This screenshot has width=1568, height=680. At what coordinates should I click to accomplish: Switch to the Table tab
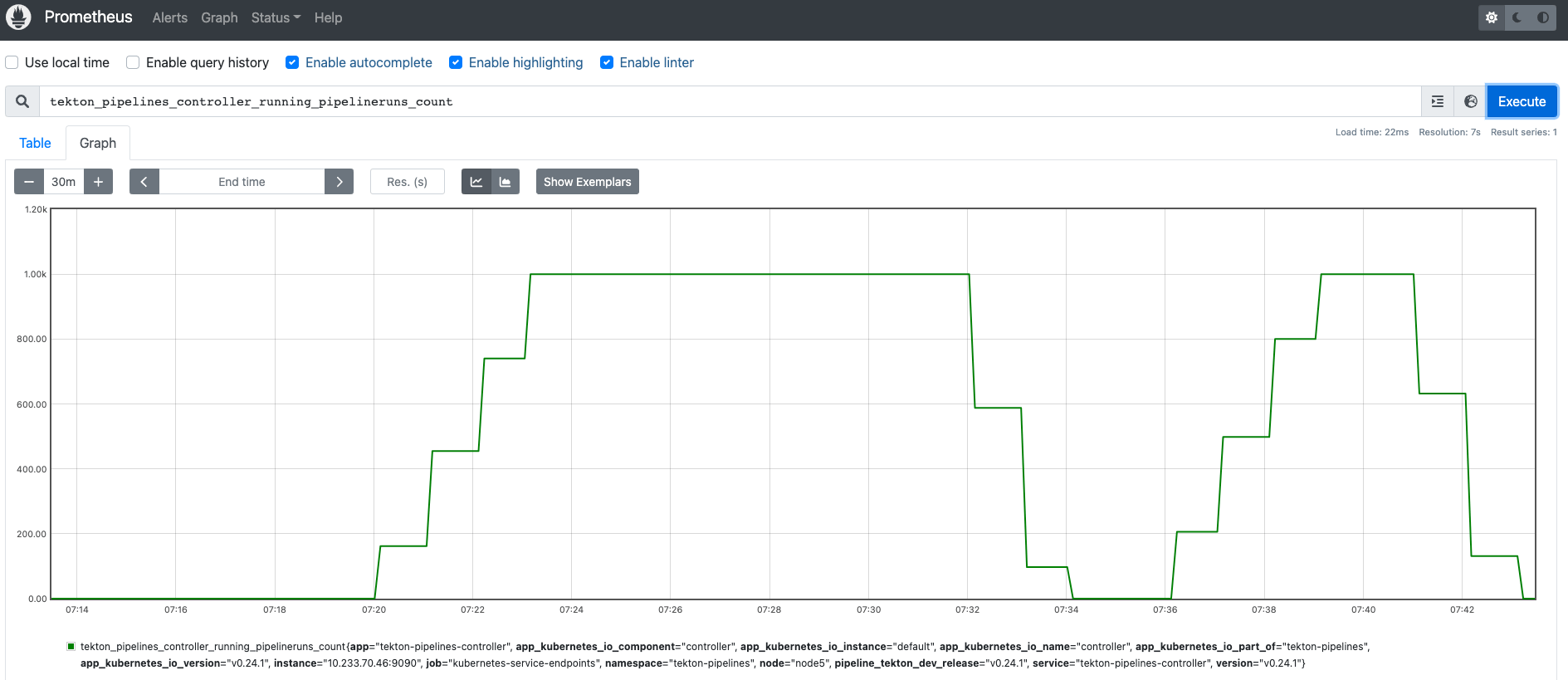pyautogui.click(x=35, y=143)
